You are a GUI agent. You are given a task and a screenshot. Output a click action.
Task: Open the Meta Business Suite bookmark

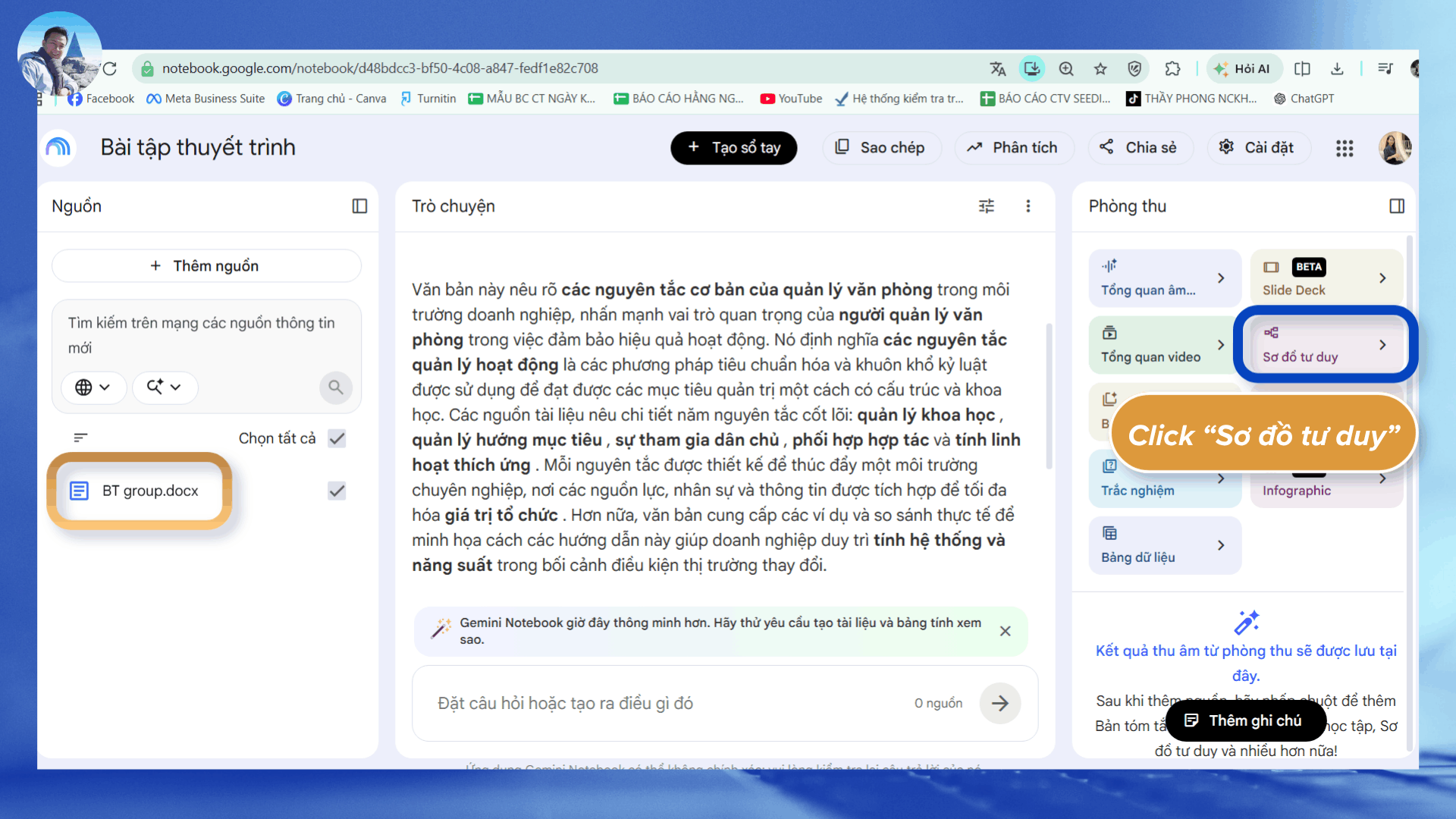(206, 99)
